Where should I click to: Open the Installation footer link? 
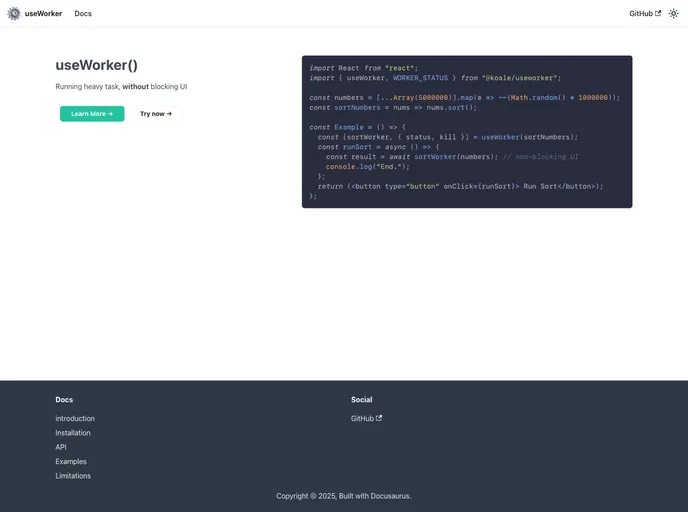tap(73, 433)
